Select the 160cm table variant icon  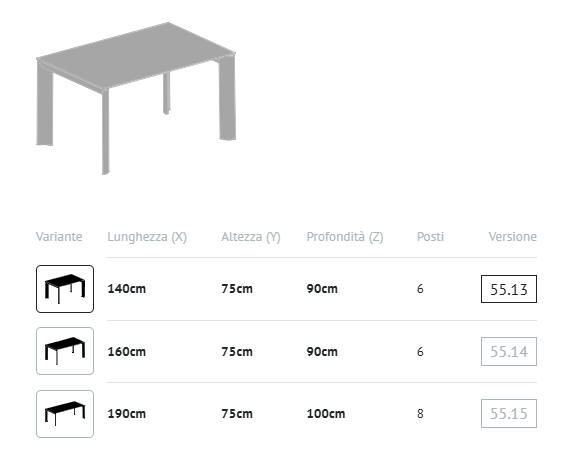click(65, 351)
